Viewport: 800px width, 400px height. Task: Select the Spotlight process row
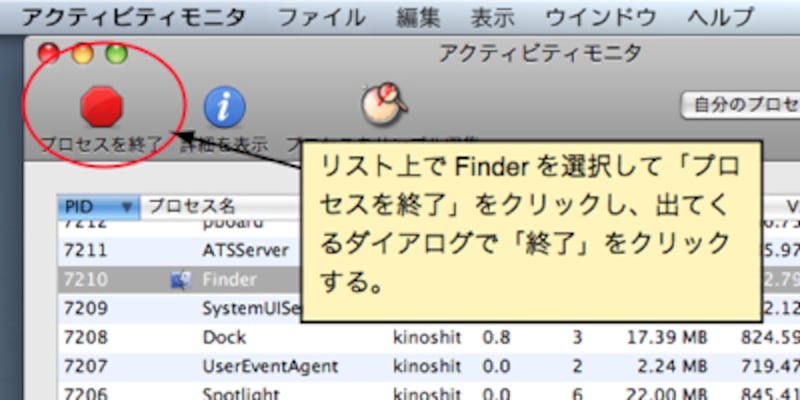point(429,393)
